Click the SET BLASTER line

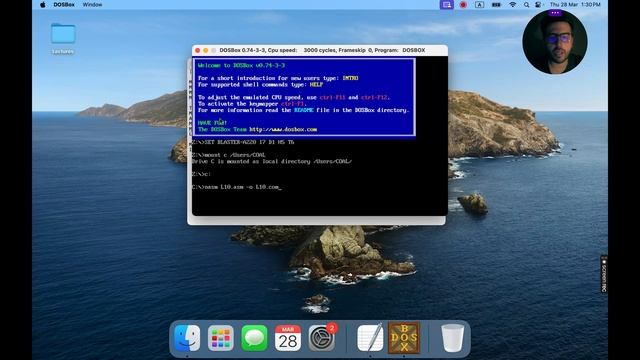pos(243,142)
